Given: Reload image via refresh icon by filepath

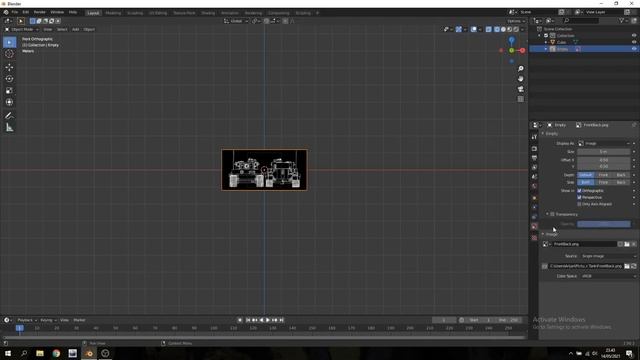Looking at the screenshot, I should (633, 266).
